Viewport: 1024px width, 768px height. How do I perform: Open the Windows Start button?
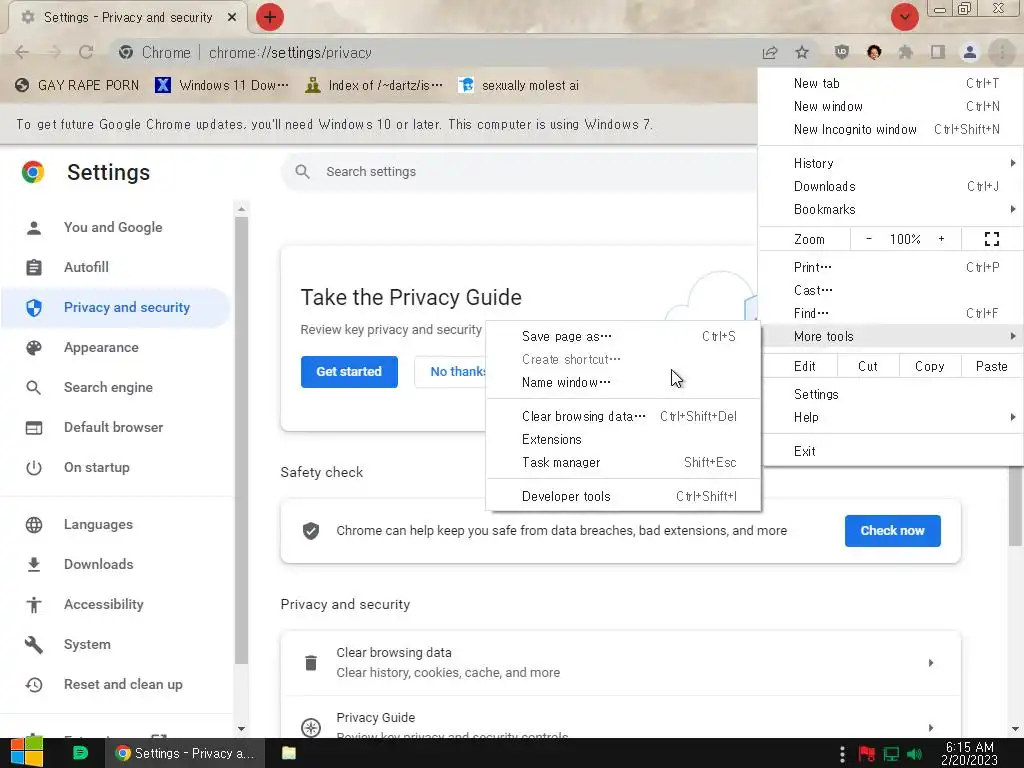tap(27, 753)
